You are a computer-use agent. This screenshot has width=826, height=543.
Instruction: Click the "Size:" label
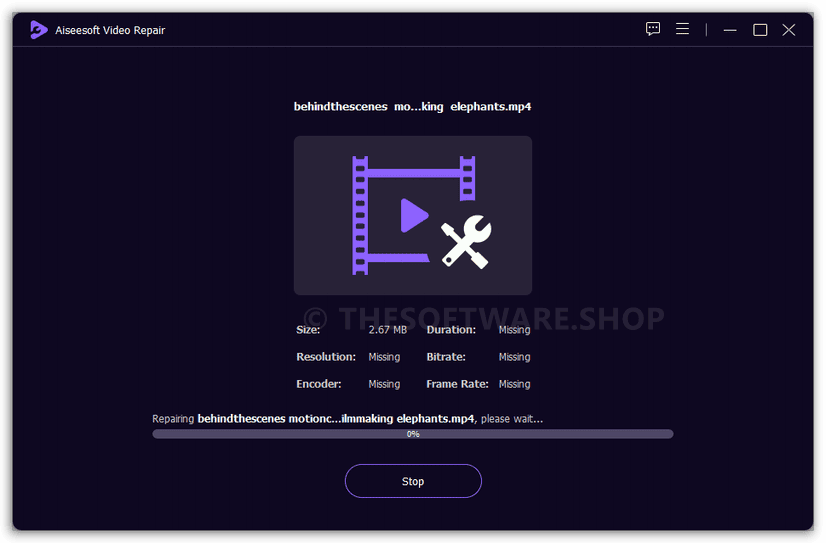[x=308, y=330]
